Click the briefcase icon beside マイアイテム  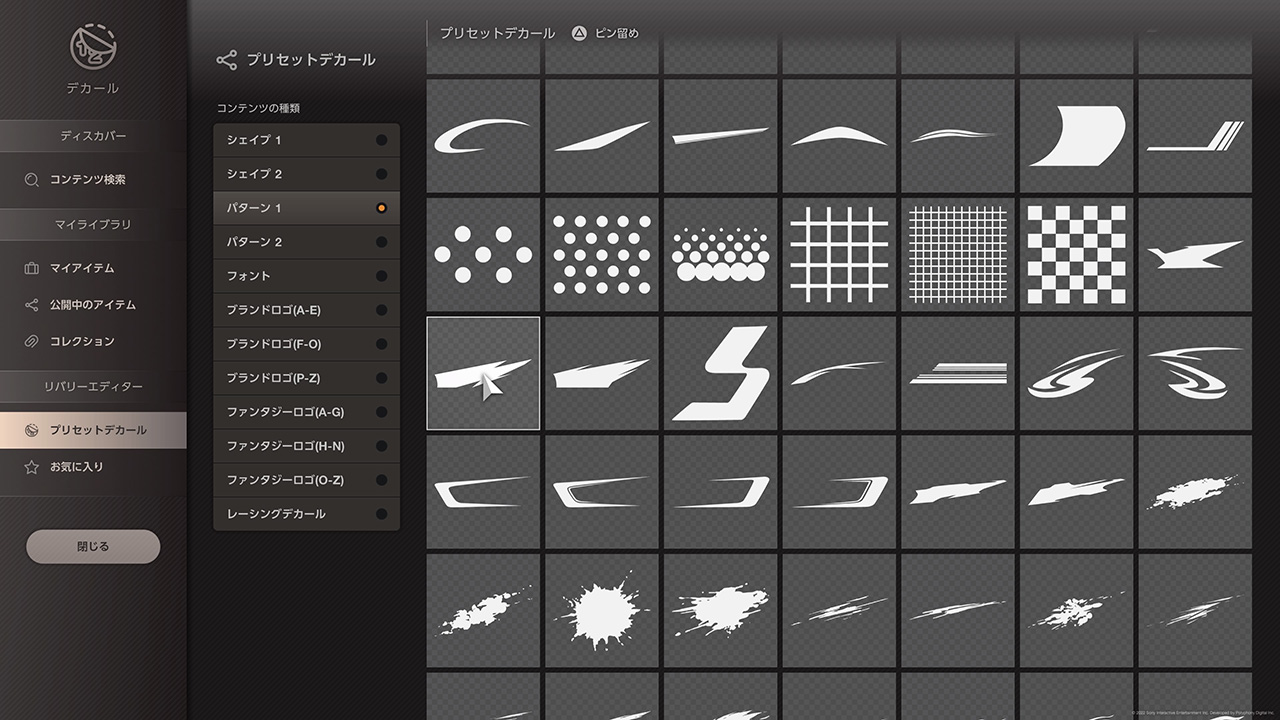(32, 268)
